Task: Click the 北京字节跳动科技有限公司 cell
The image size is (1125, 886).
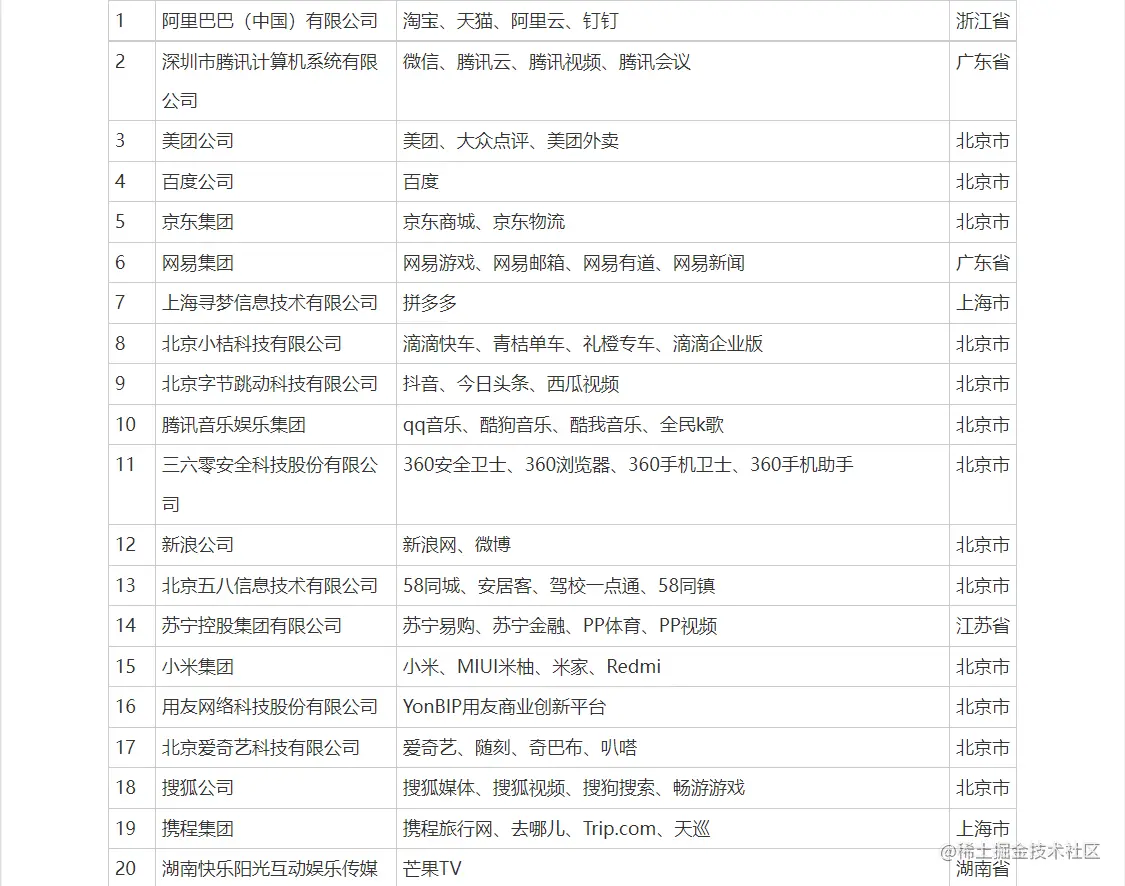Action: point(276,384)
